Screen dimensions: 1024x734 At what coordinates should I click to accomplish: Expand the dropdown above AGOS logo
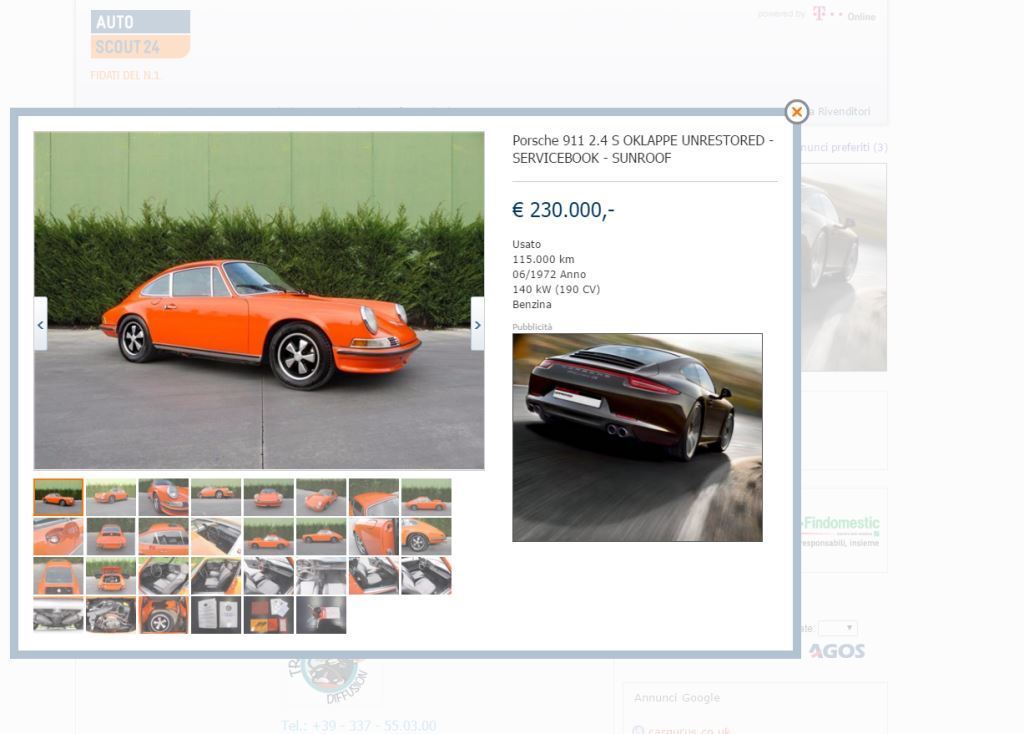pos(838,628)
